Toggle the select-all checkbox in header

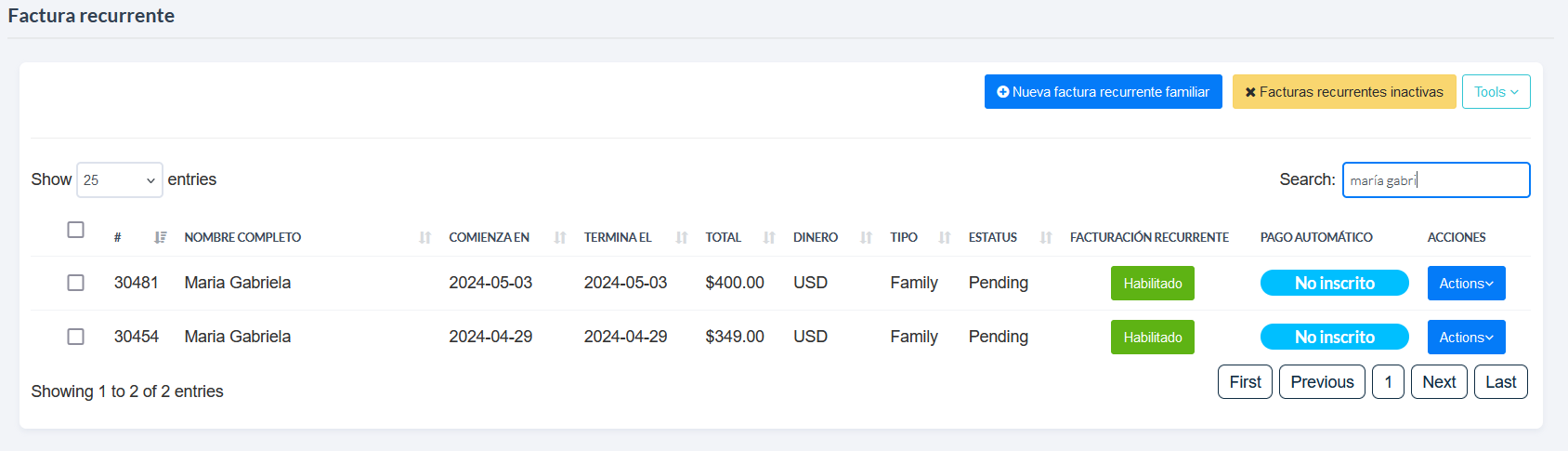(x=76, y=230)
